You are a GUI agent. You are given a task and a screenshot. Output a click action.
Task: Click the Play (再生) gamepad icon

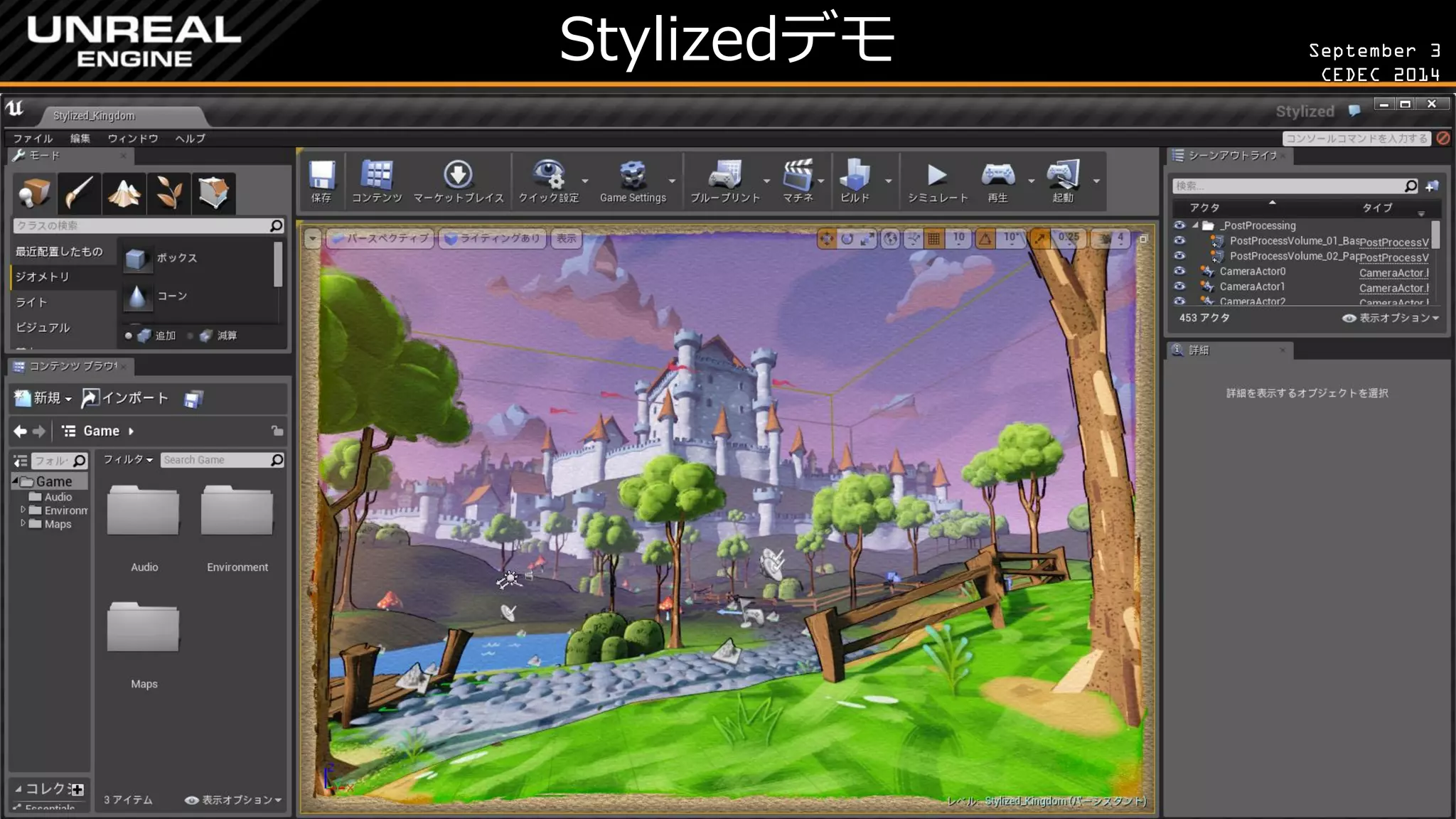[x=997, y=175]
